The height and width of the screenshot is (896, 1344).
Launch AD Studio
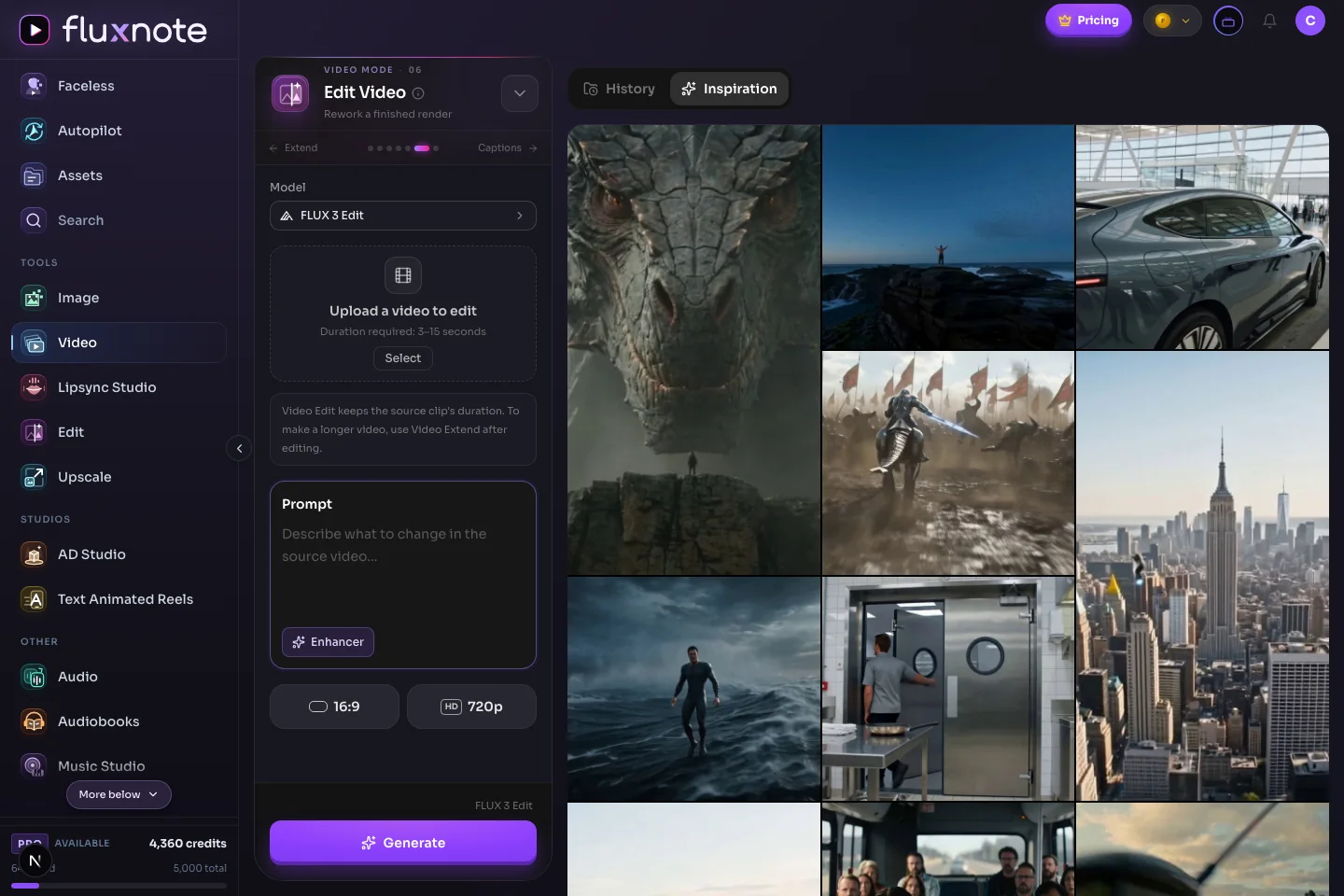pyautogui.click(x=119, y=554)
